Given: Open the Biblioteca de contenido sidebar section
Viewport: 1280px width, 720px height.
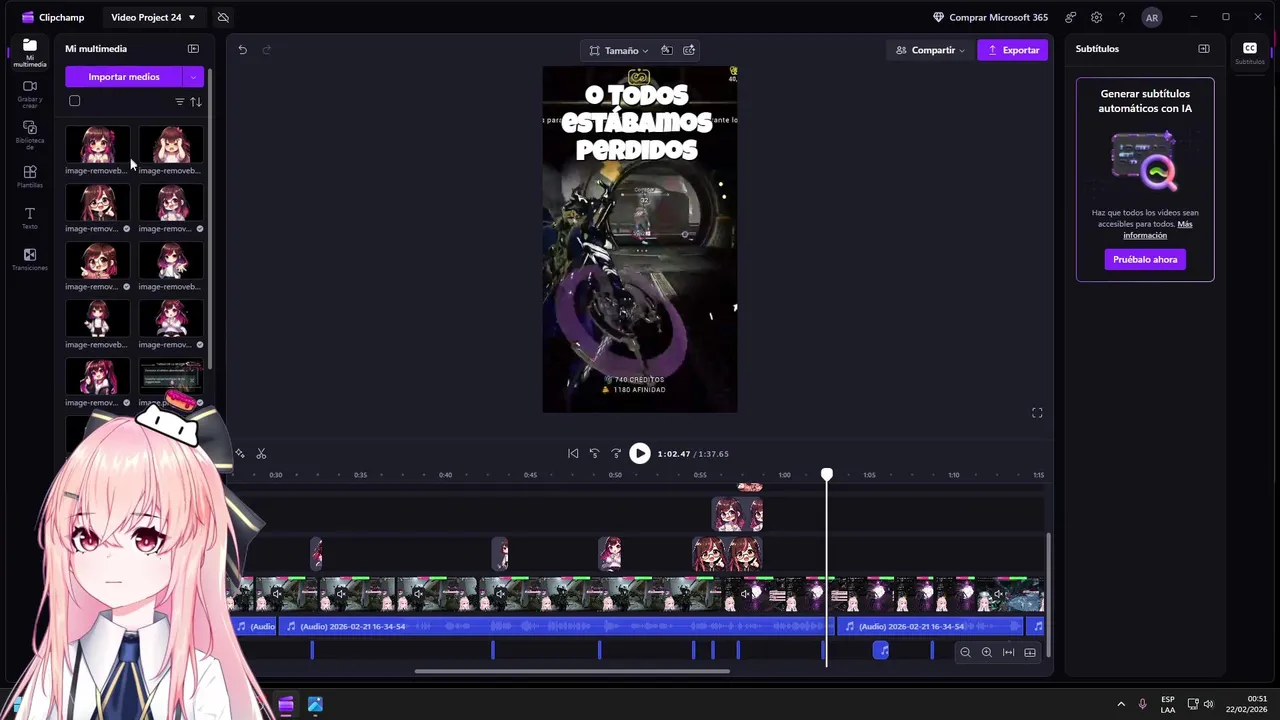Looking at the screenshot, I should click(x=29, y=135).
